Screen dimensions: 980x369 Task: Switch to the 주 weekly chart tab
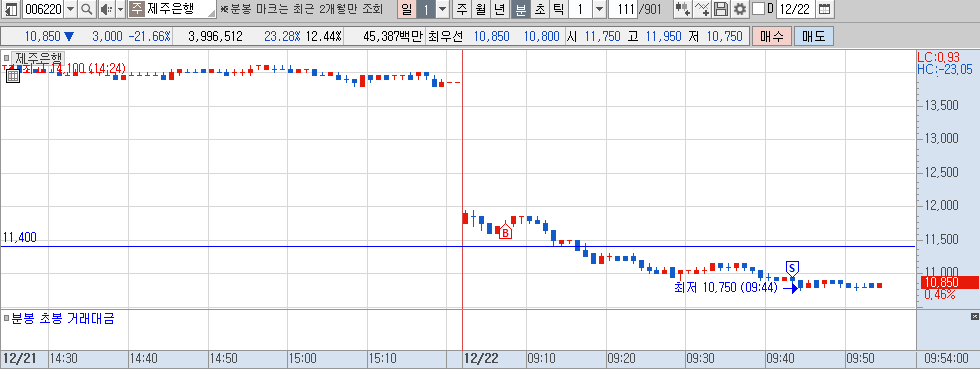pyautogui.click(x=462, y=9)
